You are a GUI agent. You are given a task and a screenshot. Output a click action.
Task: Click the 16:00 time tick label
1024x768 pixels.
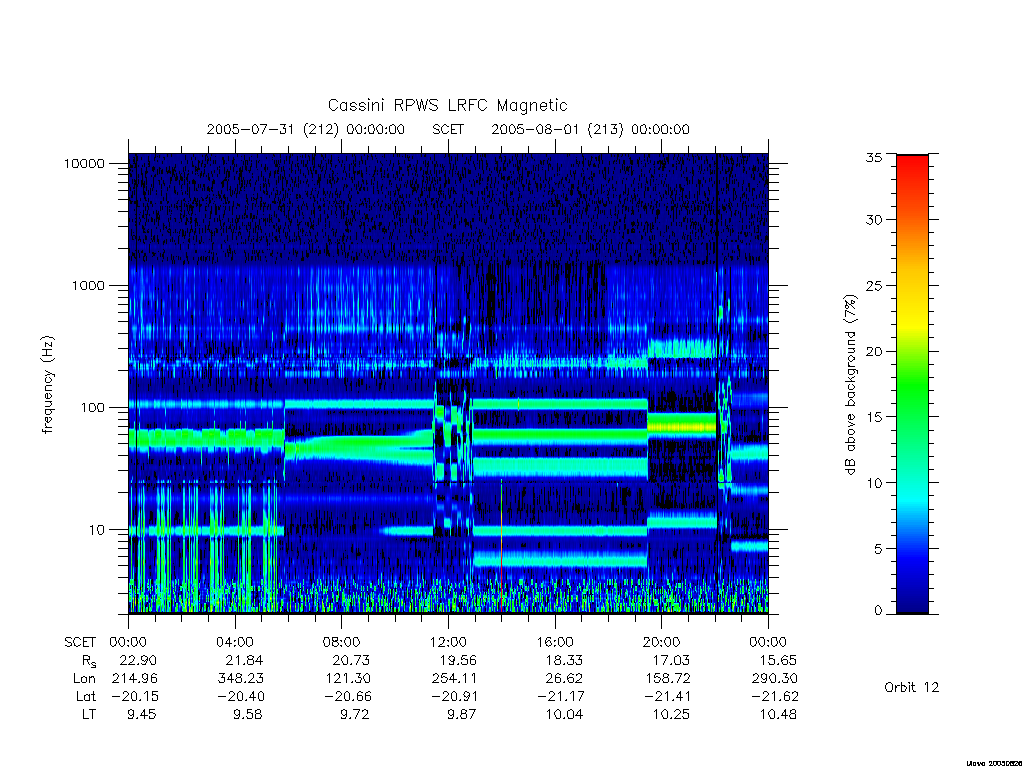point(554,643)
